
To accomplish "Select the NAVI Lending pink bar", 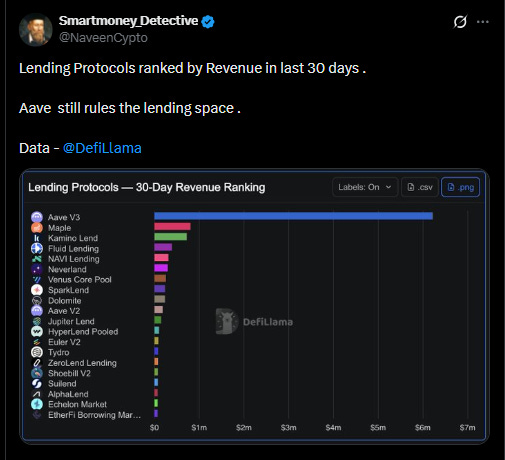I will [161, 258].
